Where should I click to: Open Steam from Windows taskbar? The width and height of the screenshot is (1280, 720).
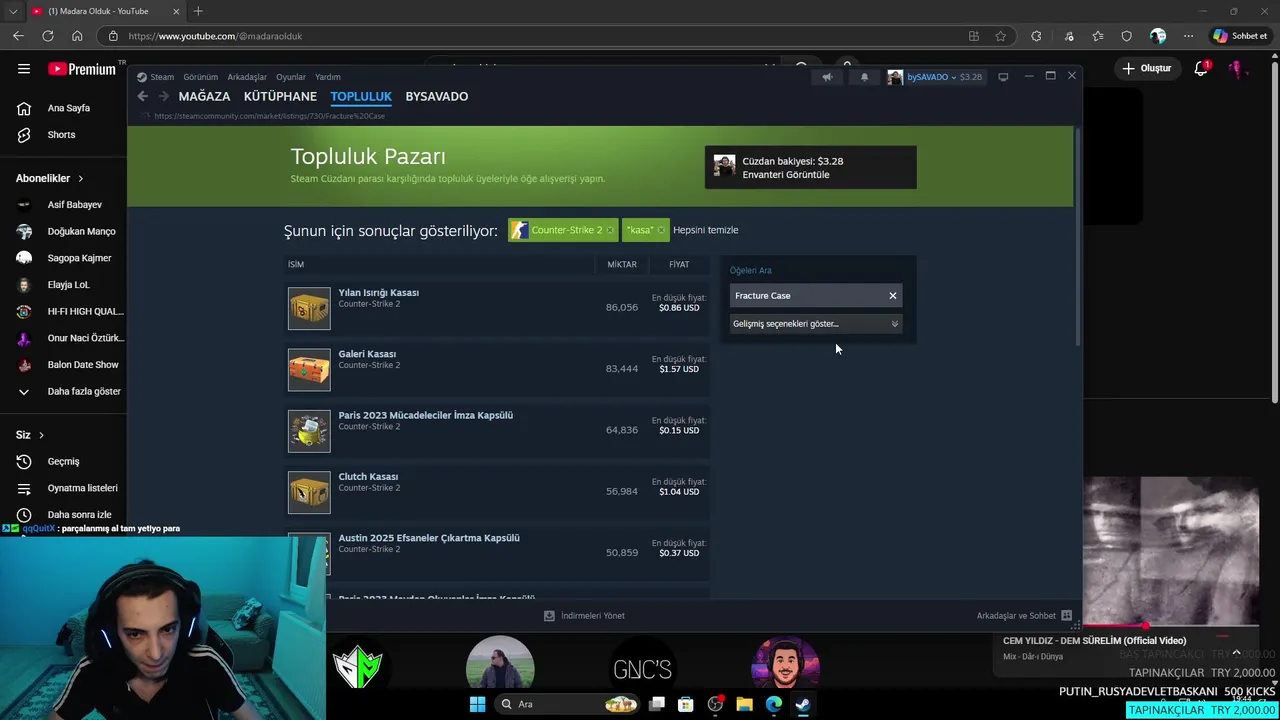(x=803, y=704)
